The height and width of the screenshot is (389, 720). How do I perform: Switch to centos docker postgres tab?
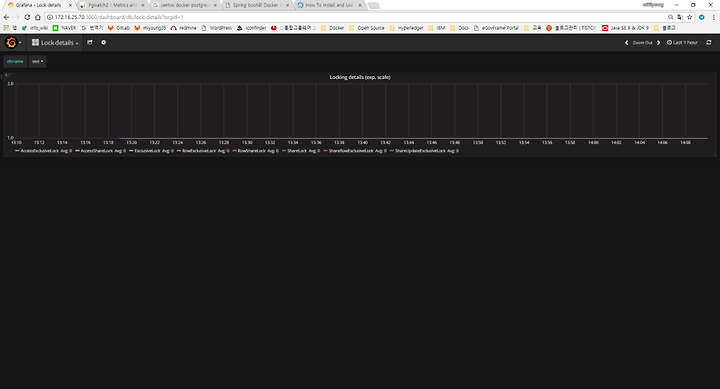185,5
